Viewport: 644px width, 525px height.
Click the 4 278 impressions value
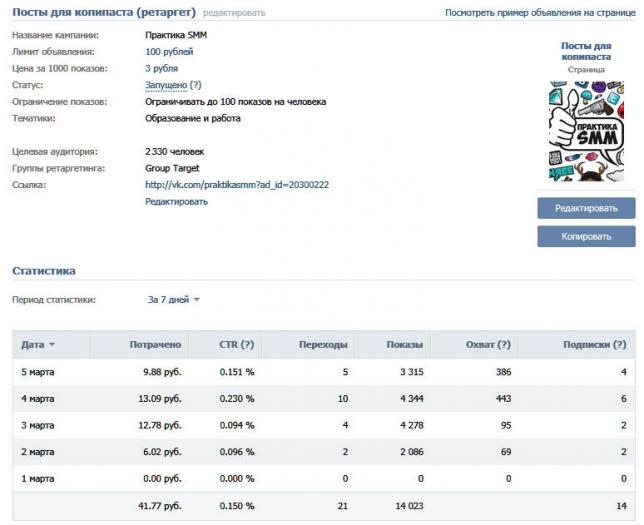click(x=412, y=426)
